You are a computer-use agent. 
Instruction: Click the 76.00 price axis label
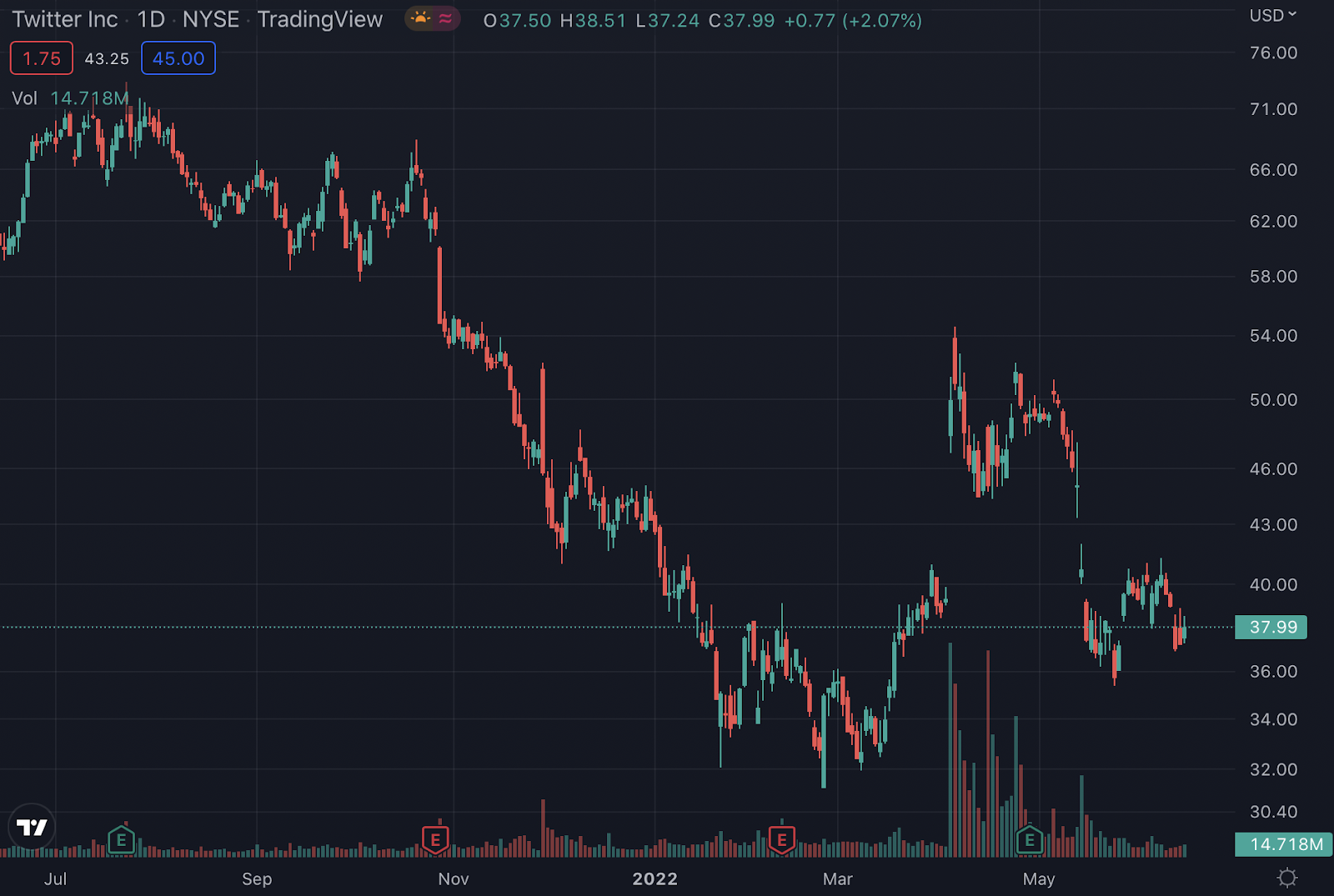(1273, 53)
